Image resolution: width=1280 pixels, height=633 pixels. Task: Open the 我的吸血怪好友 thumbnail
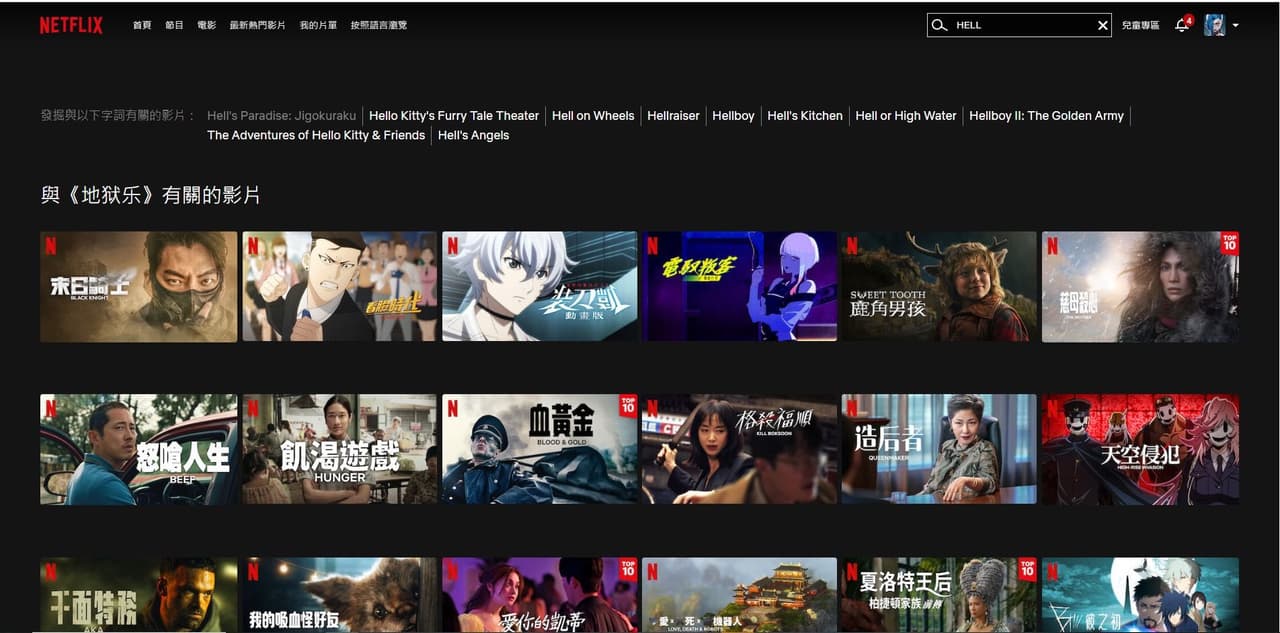pos(339,595)
